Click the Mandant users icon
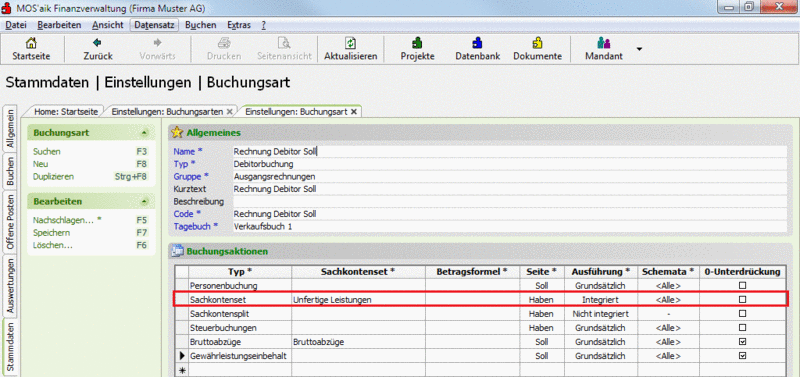The image size is (800, 377). 604,43
